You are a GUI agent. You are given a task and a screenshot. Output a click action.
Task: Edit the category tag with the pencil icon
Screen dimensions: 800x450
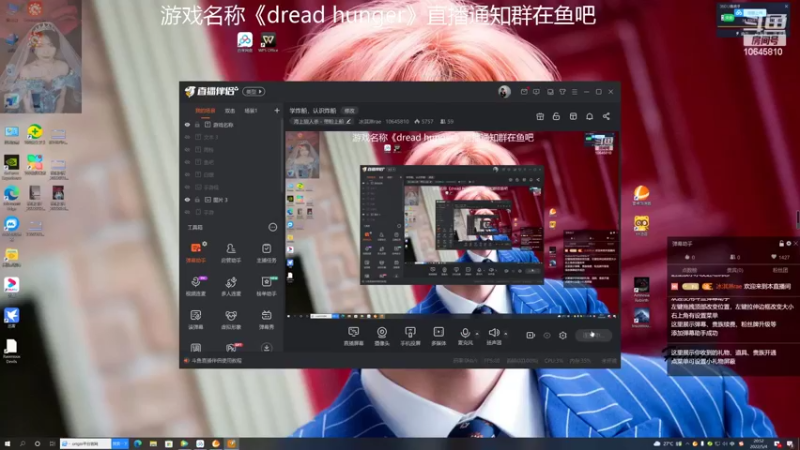coord(348,121)
